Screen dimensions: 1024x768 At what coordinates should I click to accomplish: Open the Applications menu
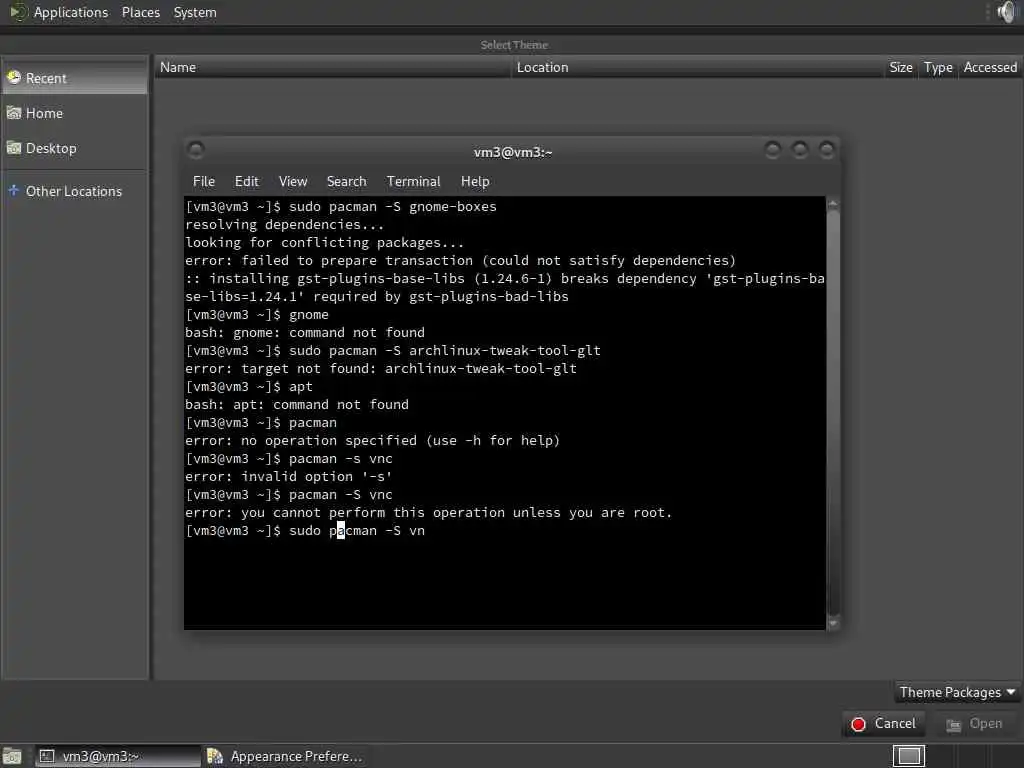pyautogui.click(x=71, y=12)
